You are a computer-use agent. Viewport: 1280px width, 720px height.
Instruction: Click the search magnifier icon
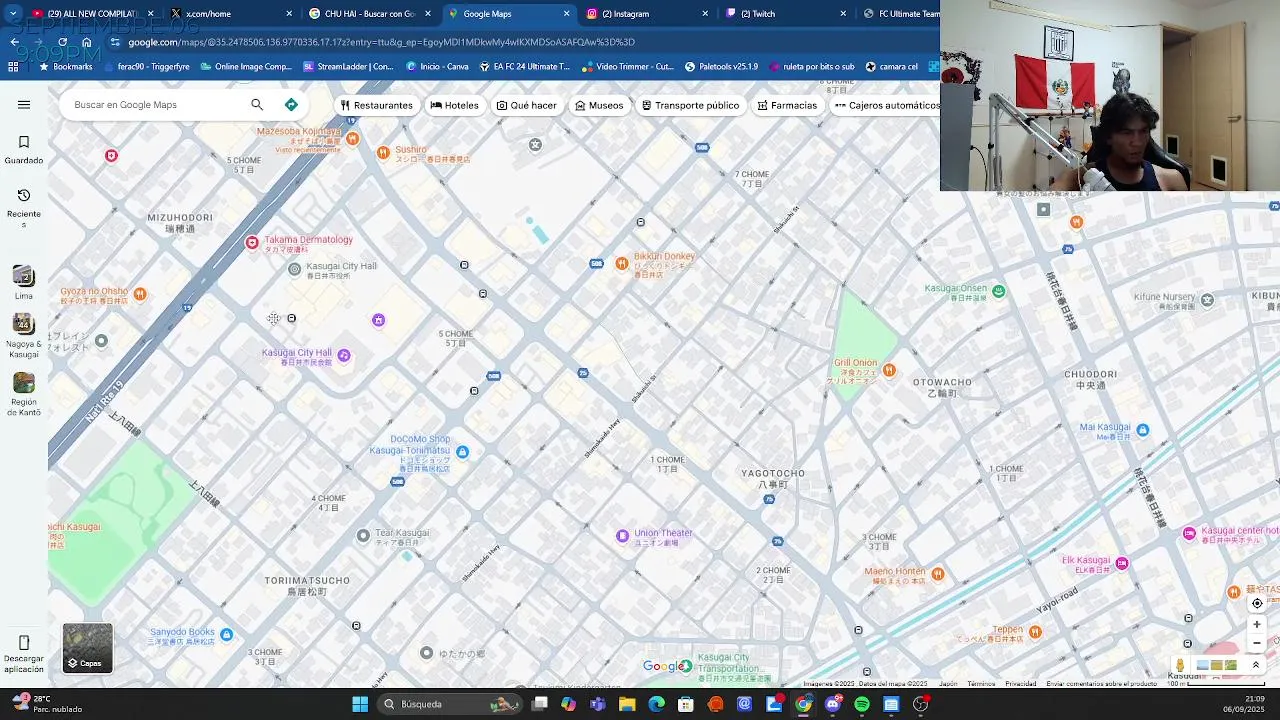pos(257,105)
